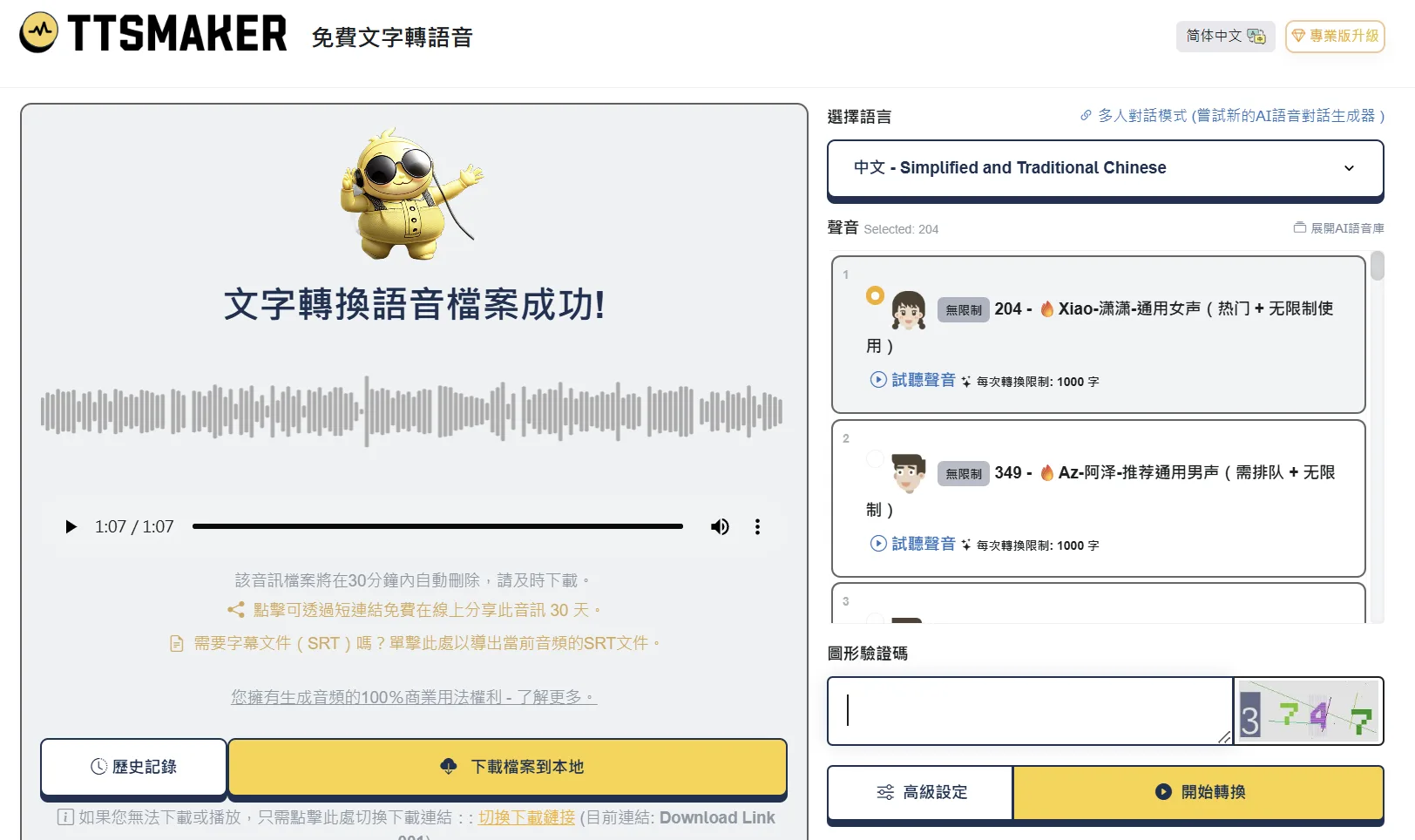Click the 展開AI語音庫 library icon
Screen dimensions: 1415x840
coord(1300,227)
